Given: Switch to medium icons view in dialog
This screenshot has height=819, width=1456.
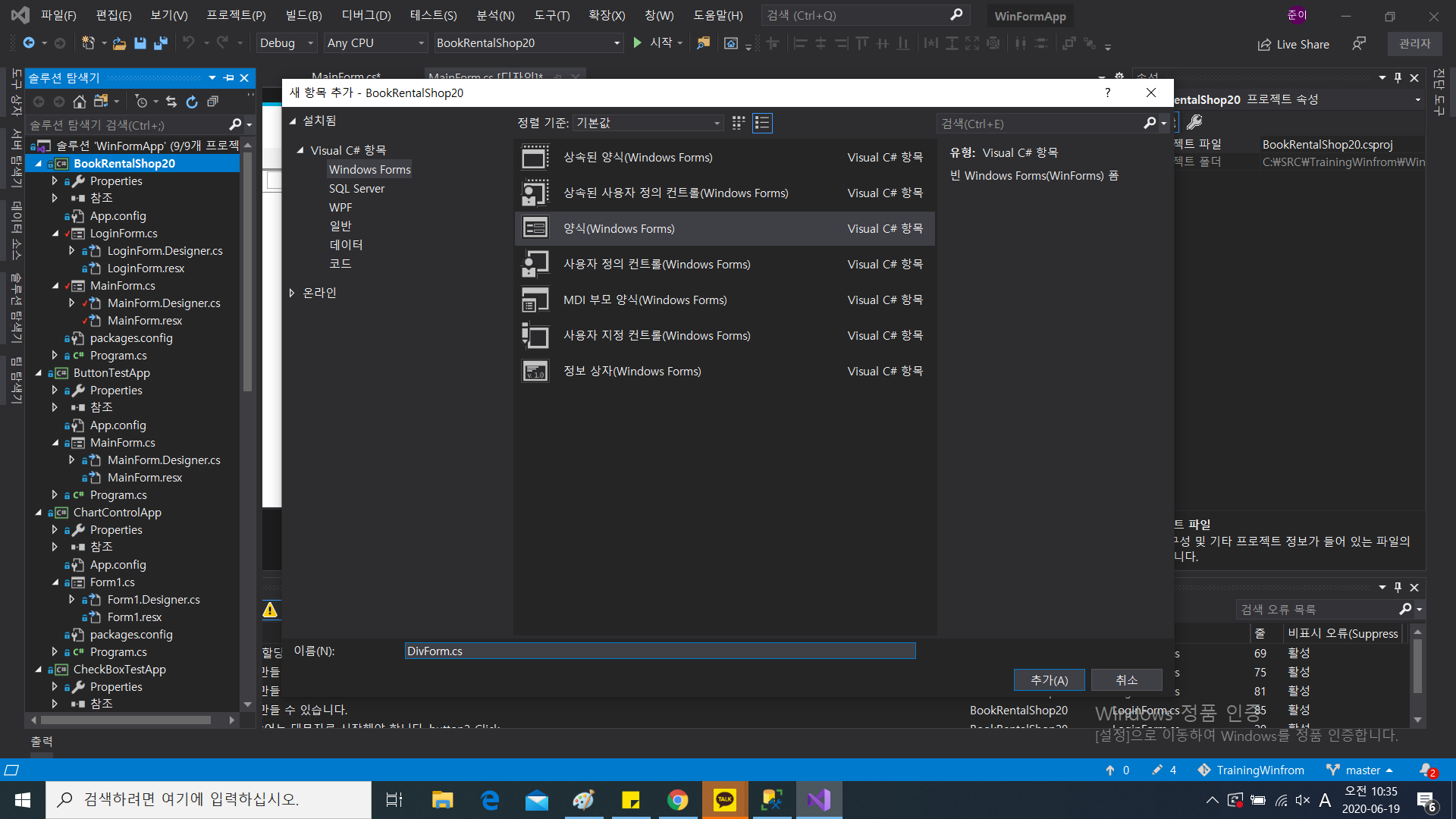Looking at the screenshot, I should coord(738,123).
